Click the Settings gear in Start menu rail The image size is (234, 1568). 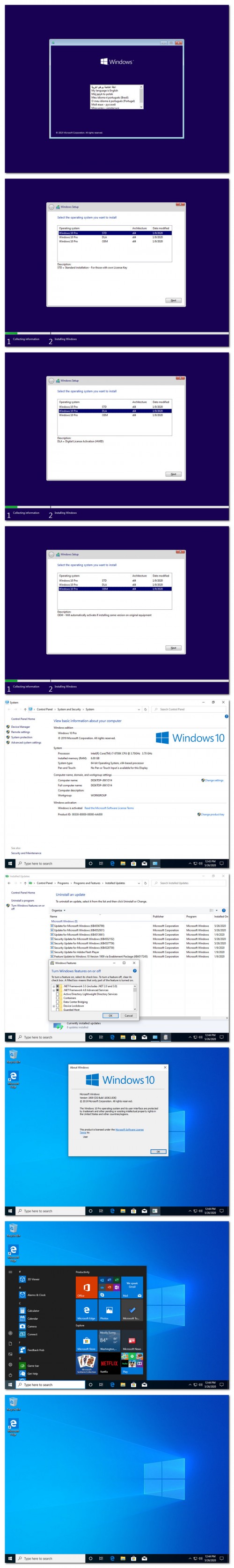click(x=10, y=1364)
